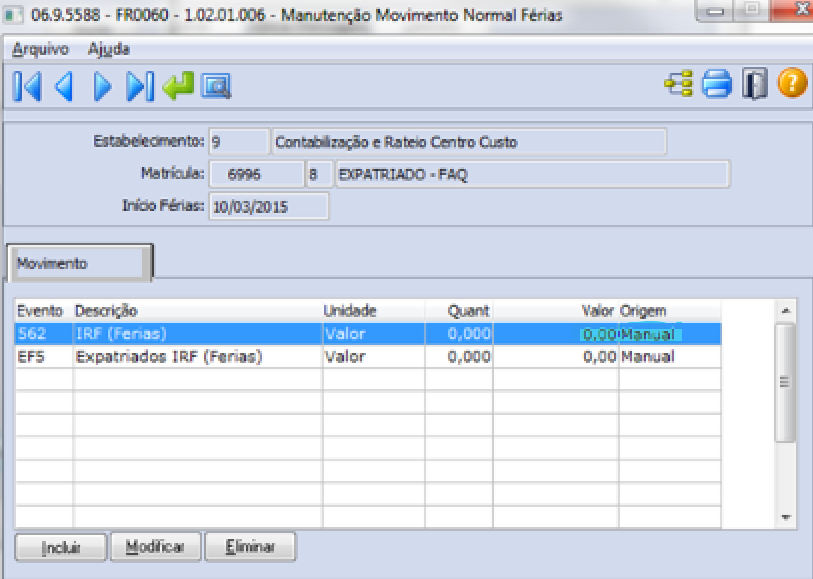Open the Ajuda menu

point(109,49)
